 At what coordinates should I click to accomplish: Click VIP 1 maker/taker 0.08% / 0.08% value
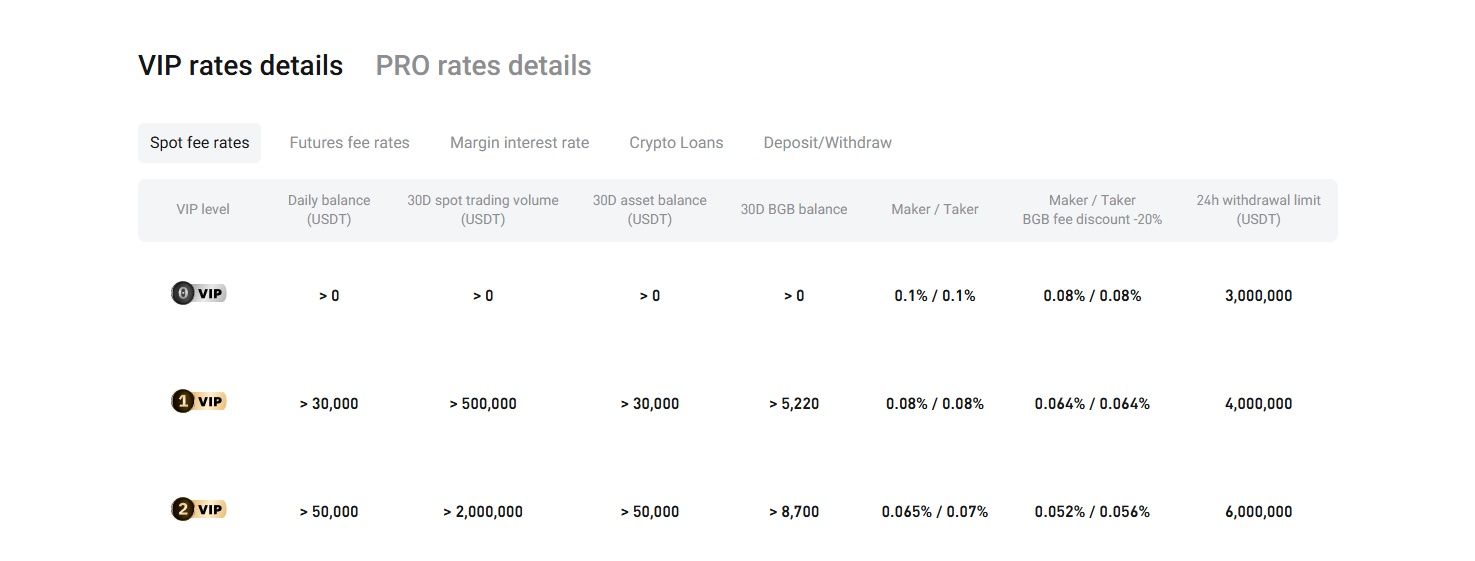(x=935, y=404)
